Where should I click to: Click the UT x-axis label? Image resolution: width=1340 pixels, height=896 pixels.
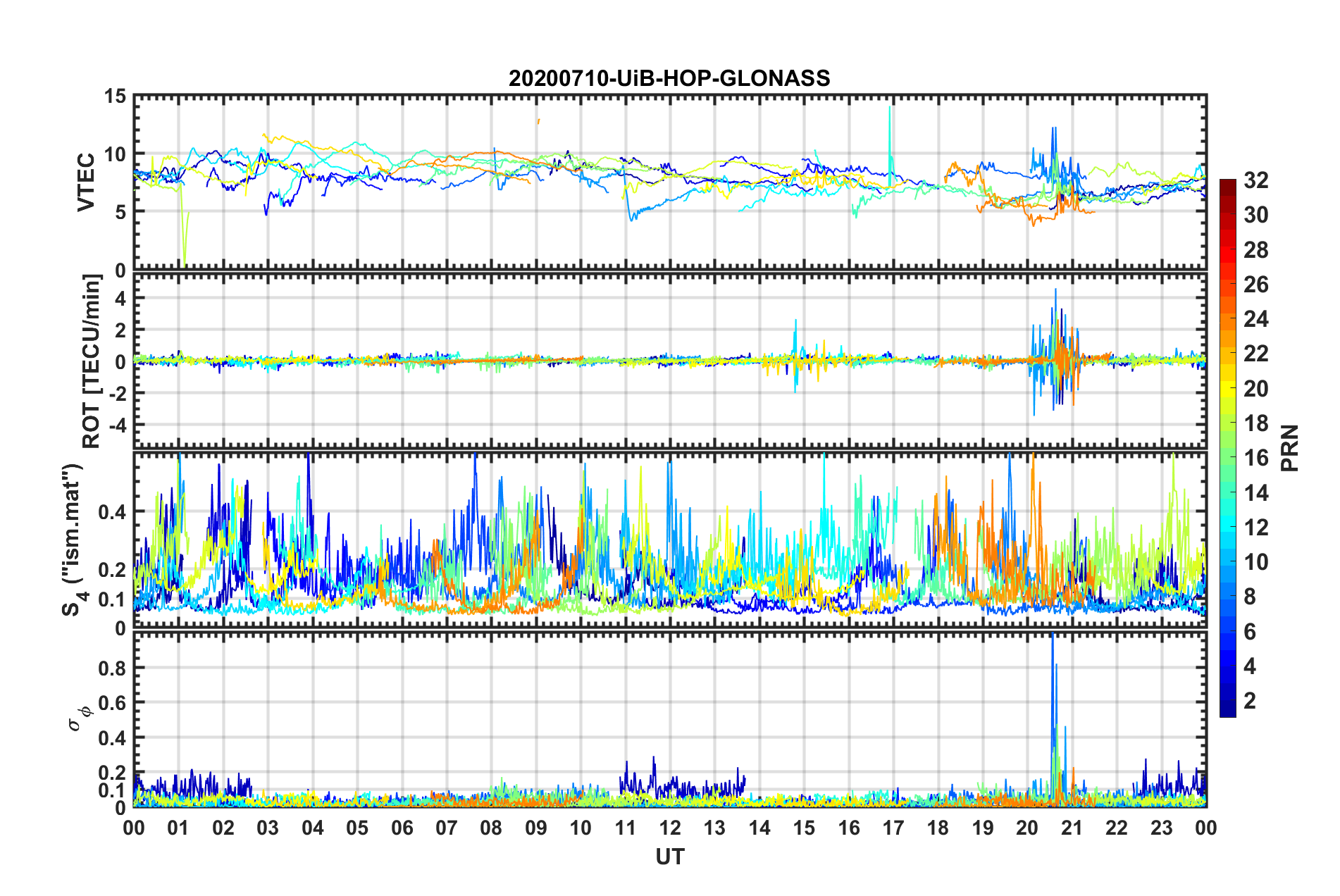(669, 857)
